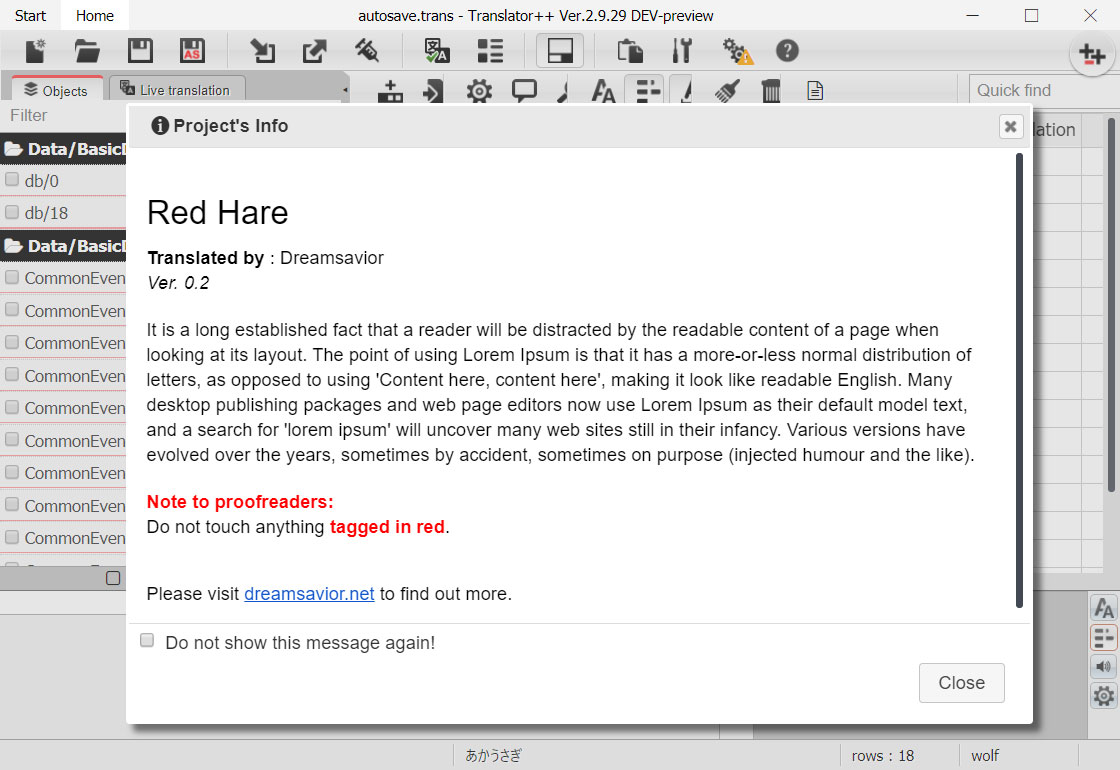The width and height of the screenshot is (1120, 770).
Task: Switch to the Live translation tab
Action: [178, 88]
